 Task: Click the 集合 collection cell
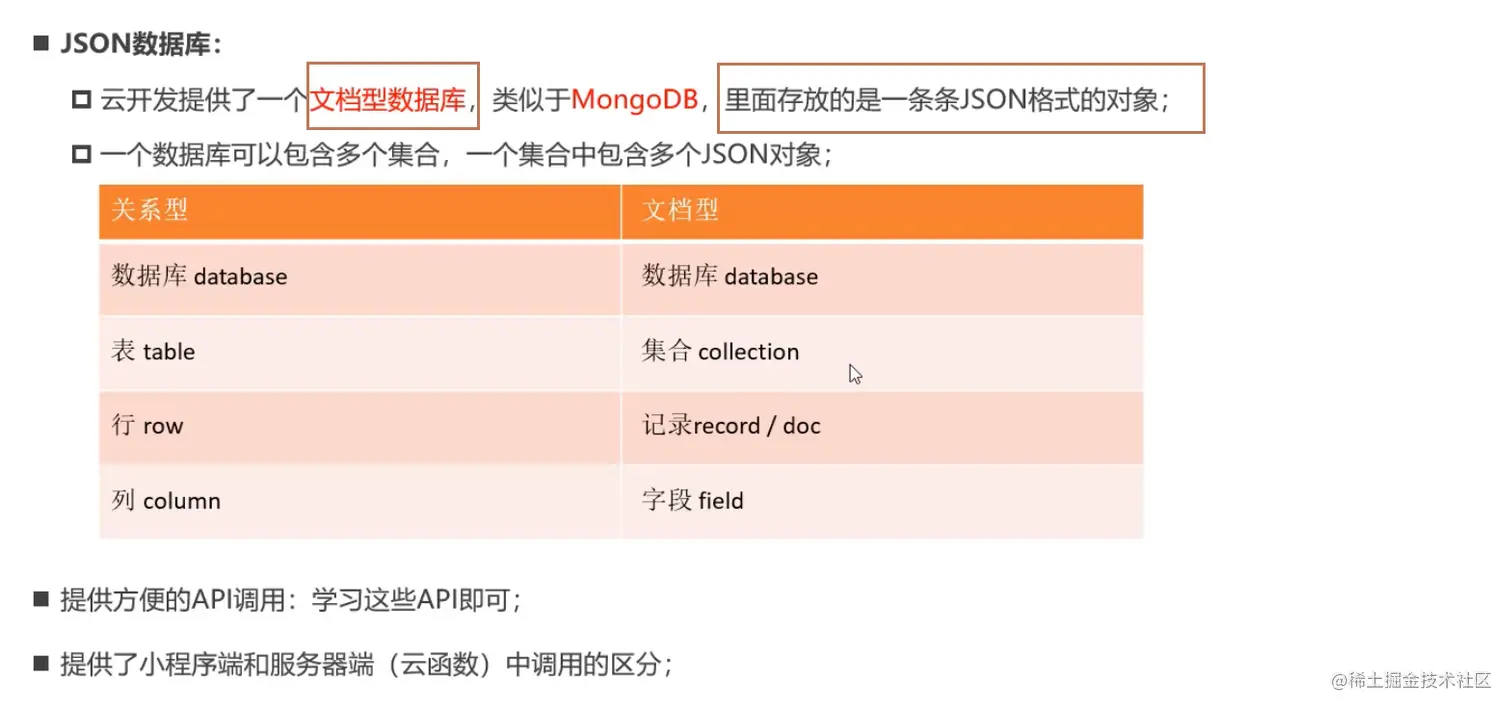coord(882,352)
